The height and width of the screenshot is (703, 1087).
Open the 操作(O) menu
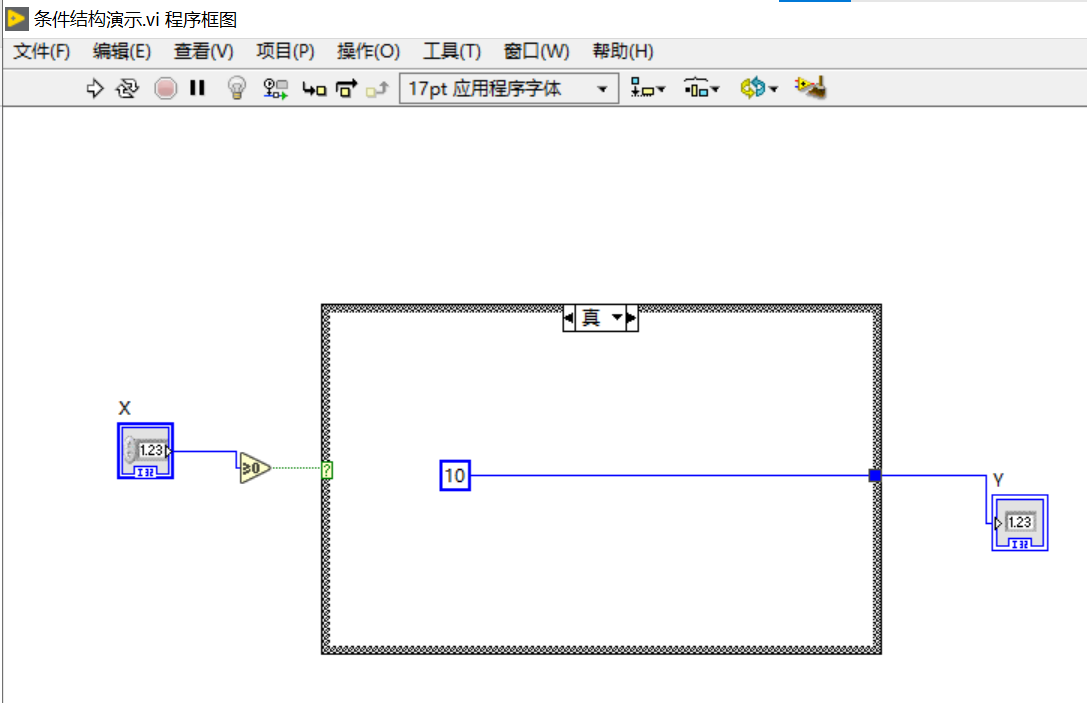368,51
